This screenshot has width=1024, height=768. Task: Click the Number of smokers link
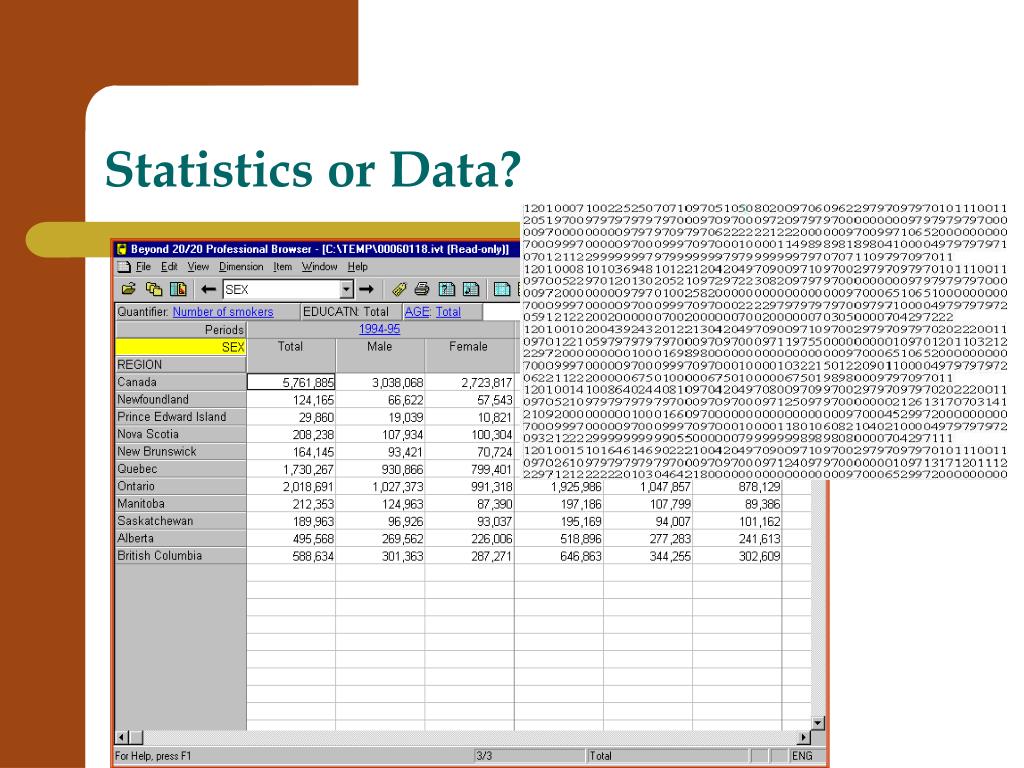223,312
